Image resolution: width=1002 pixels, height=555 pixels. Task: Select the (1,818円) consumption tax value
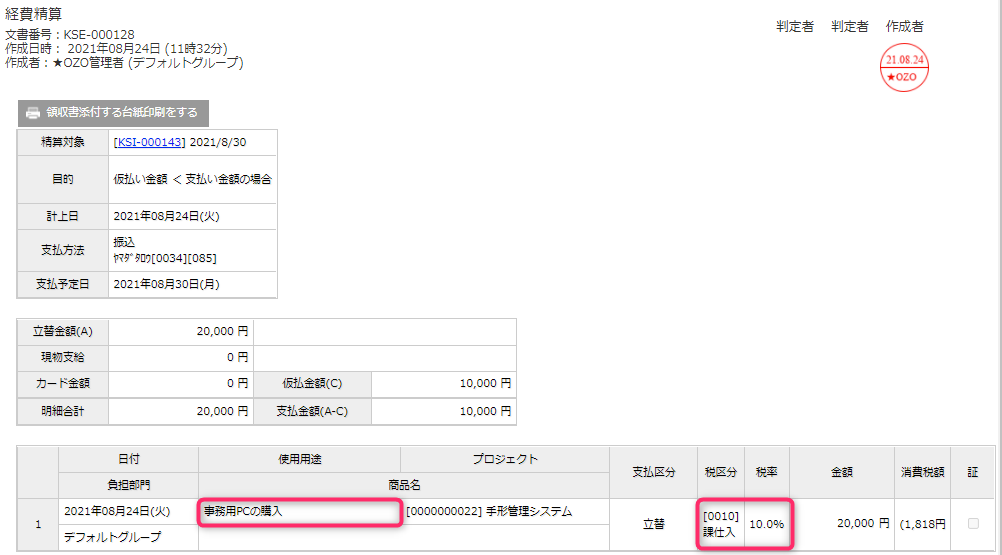(x=921, y=524)
